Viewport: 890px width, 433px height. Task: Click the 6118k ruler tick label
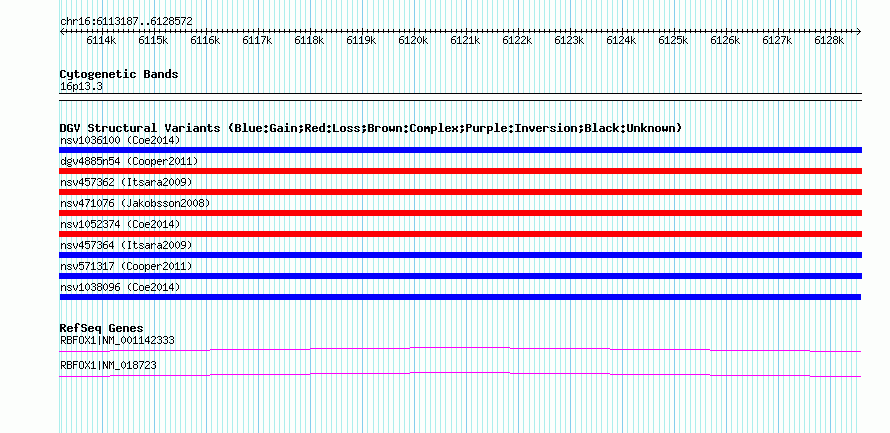309,41
